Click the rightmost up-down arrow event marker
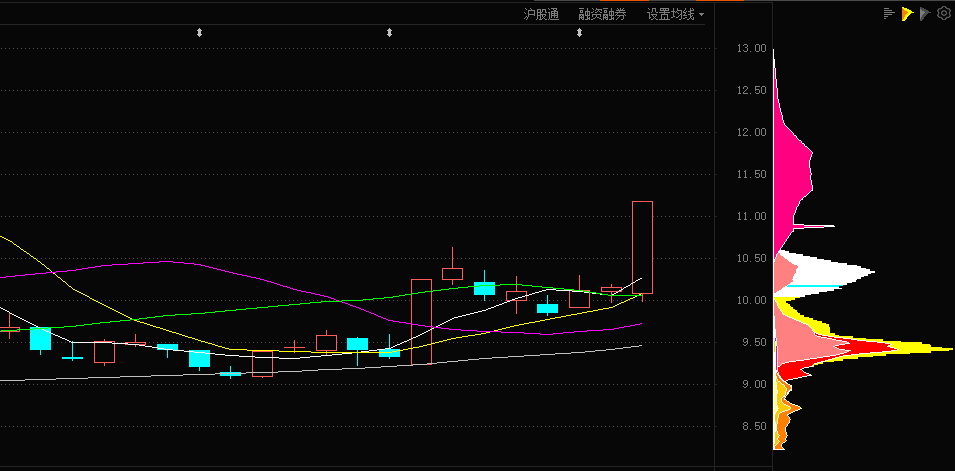Screen dimensions: 955x471 [x=579, y=33]
